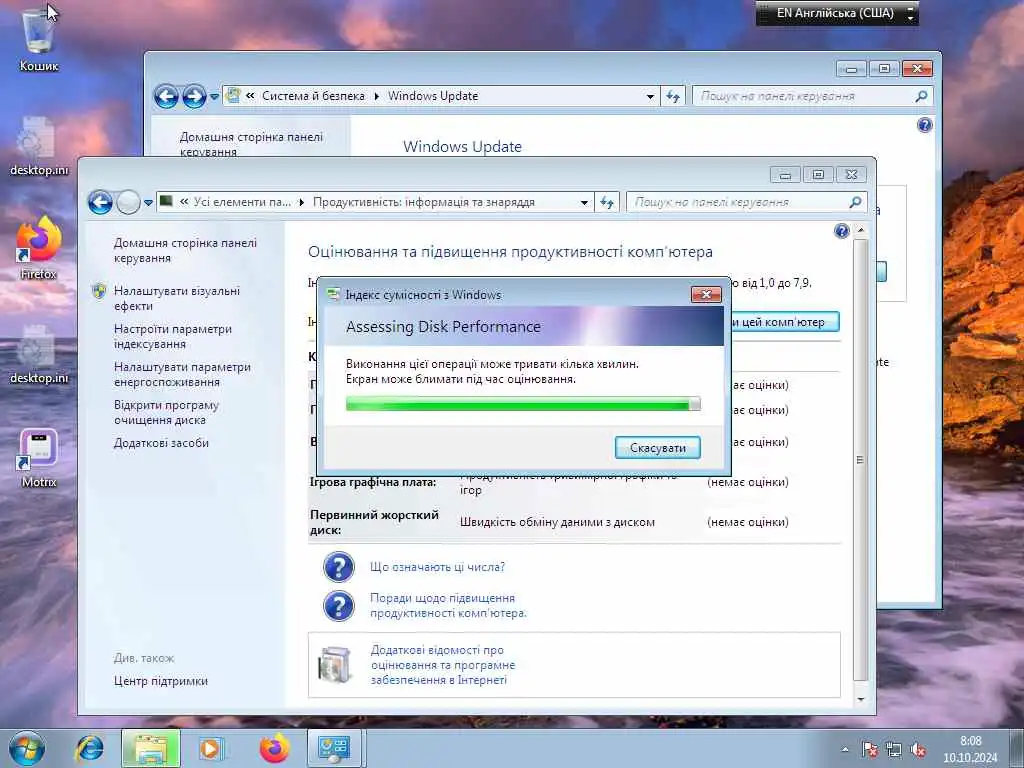Open recent pages dropdown in performance window
The width and height of the screenshot is (1024, 768).
click(148, 202)
